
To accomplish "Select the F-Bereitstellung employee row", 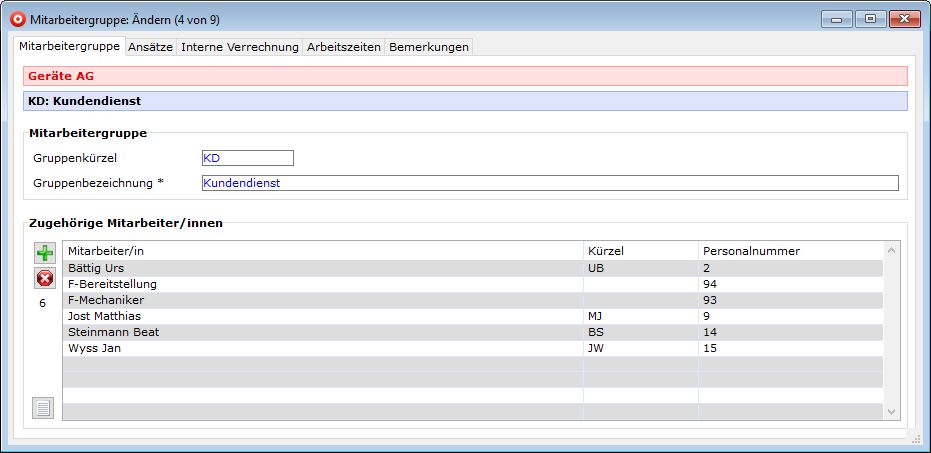I will 322,284.
